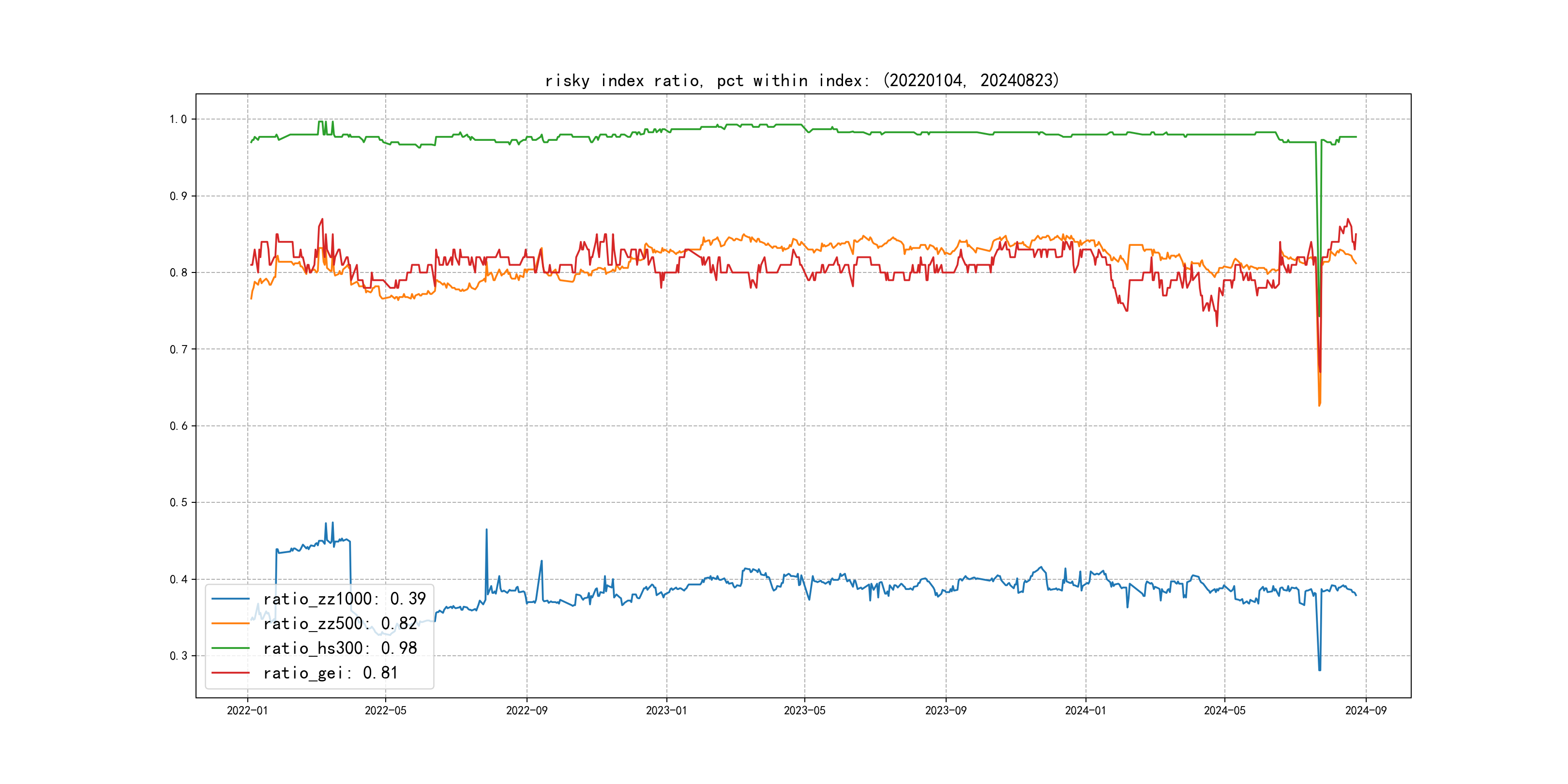Viewport: 1568px width, 784px height.
Task: Select the 'ratio_hs300: 0.98' legend label
Action: (340, 648)
